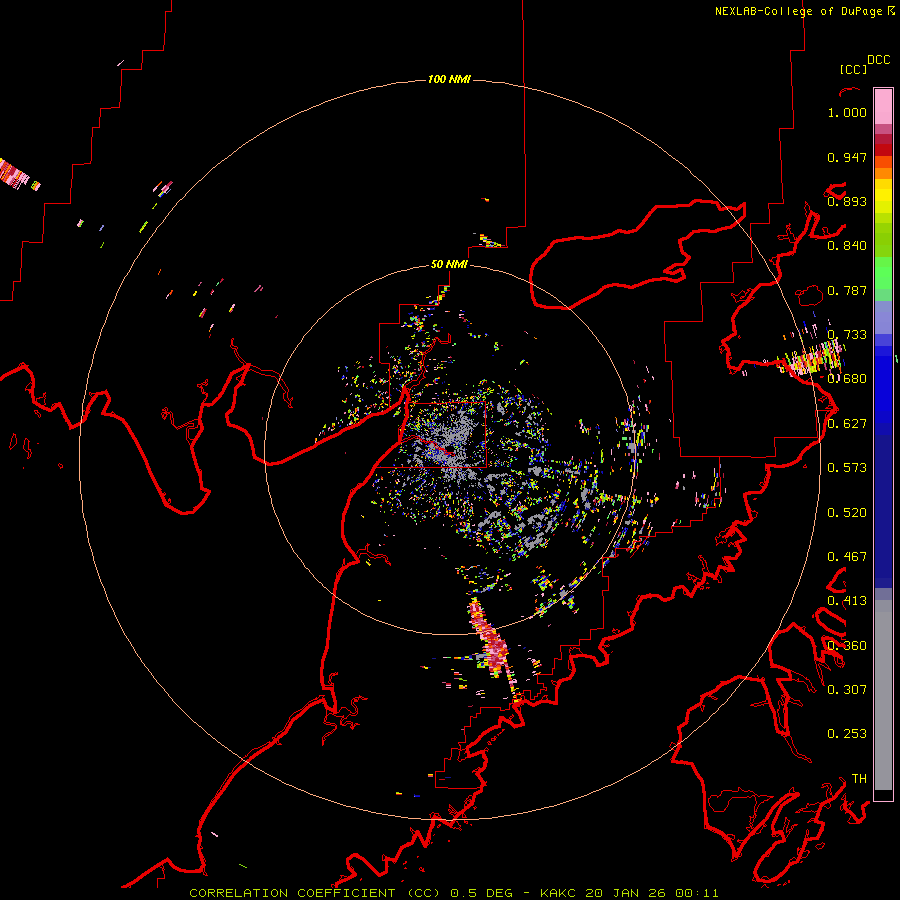The width and height of the screenshot is (900, 900).
Task: Click the 0.680 scale value
Action: tap(847, 379)
